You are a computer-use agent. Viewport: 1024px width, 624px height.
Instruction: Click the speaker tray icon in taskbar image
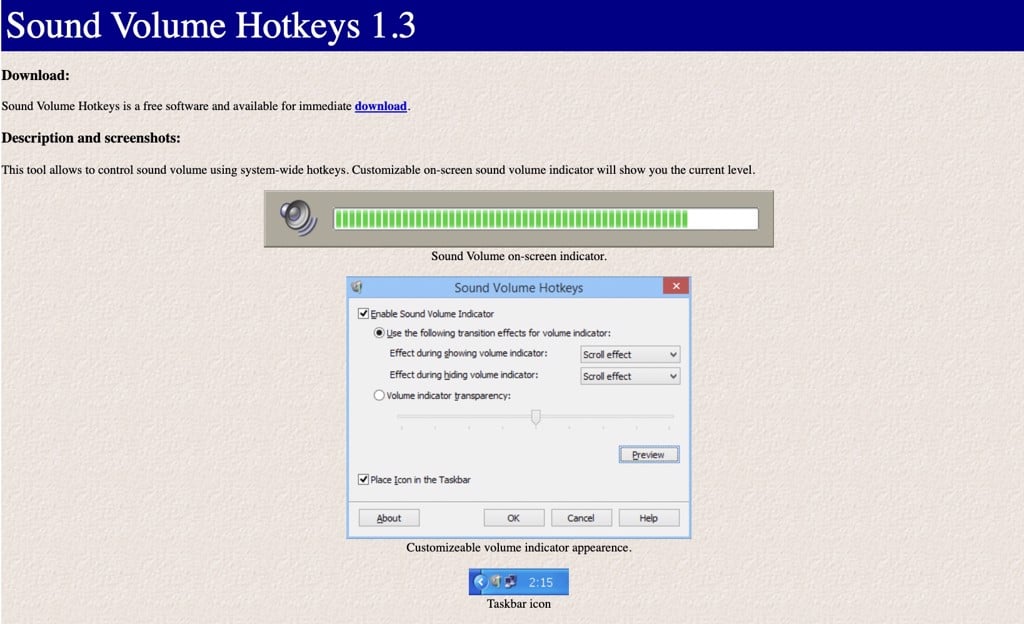tap(496, 581)
